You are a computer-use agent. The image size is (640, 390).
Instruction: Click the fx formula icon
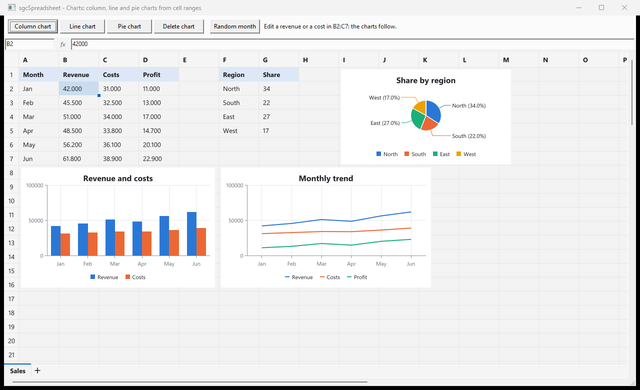tap(62, 44)
